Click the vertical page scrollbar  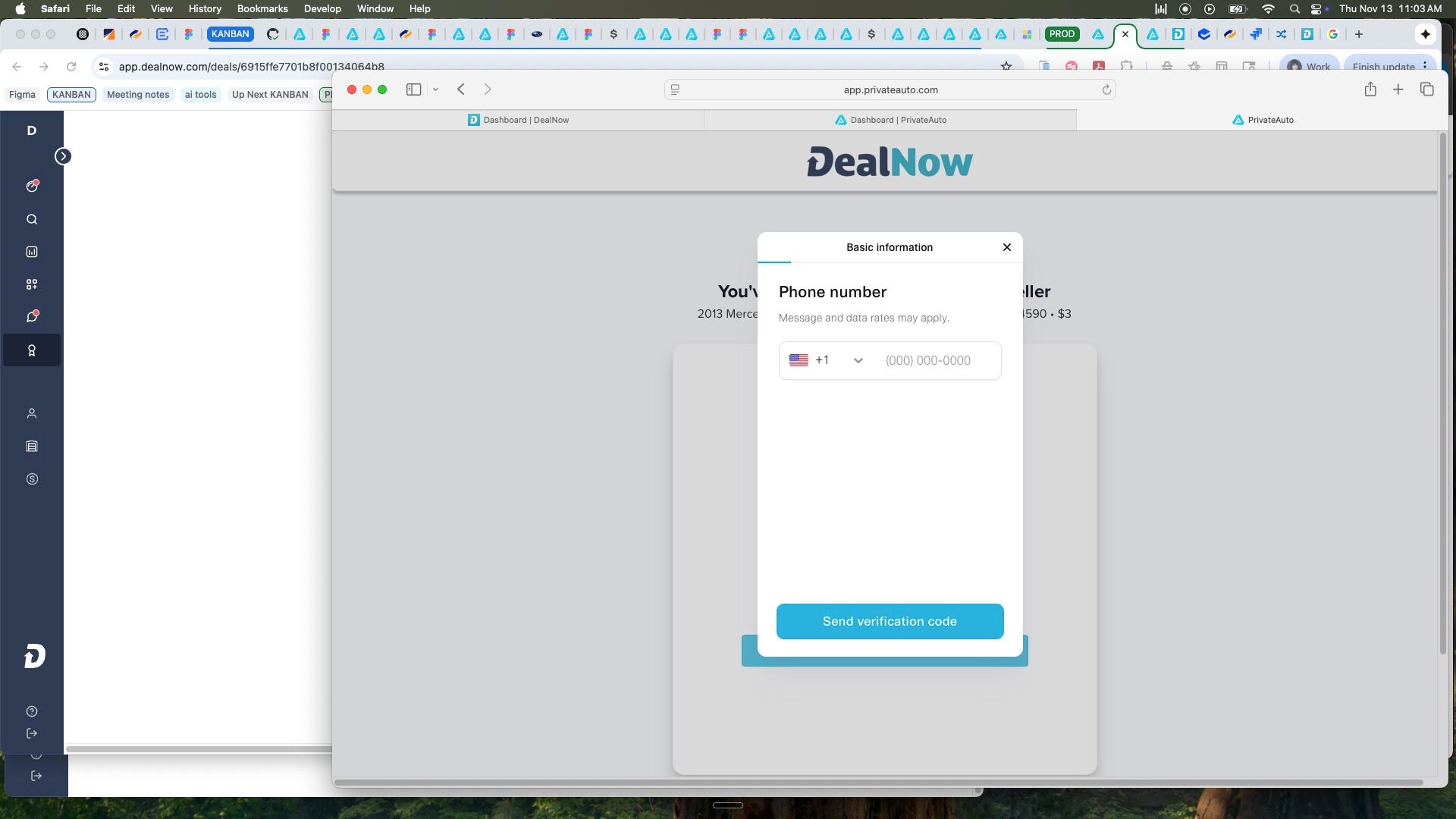[x=1442, y=394]
